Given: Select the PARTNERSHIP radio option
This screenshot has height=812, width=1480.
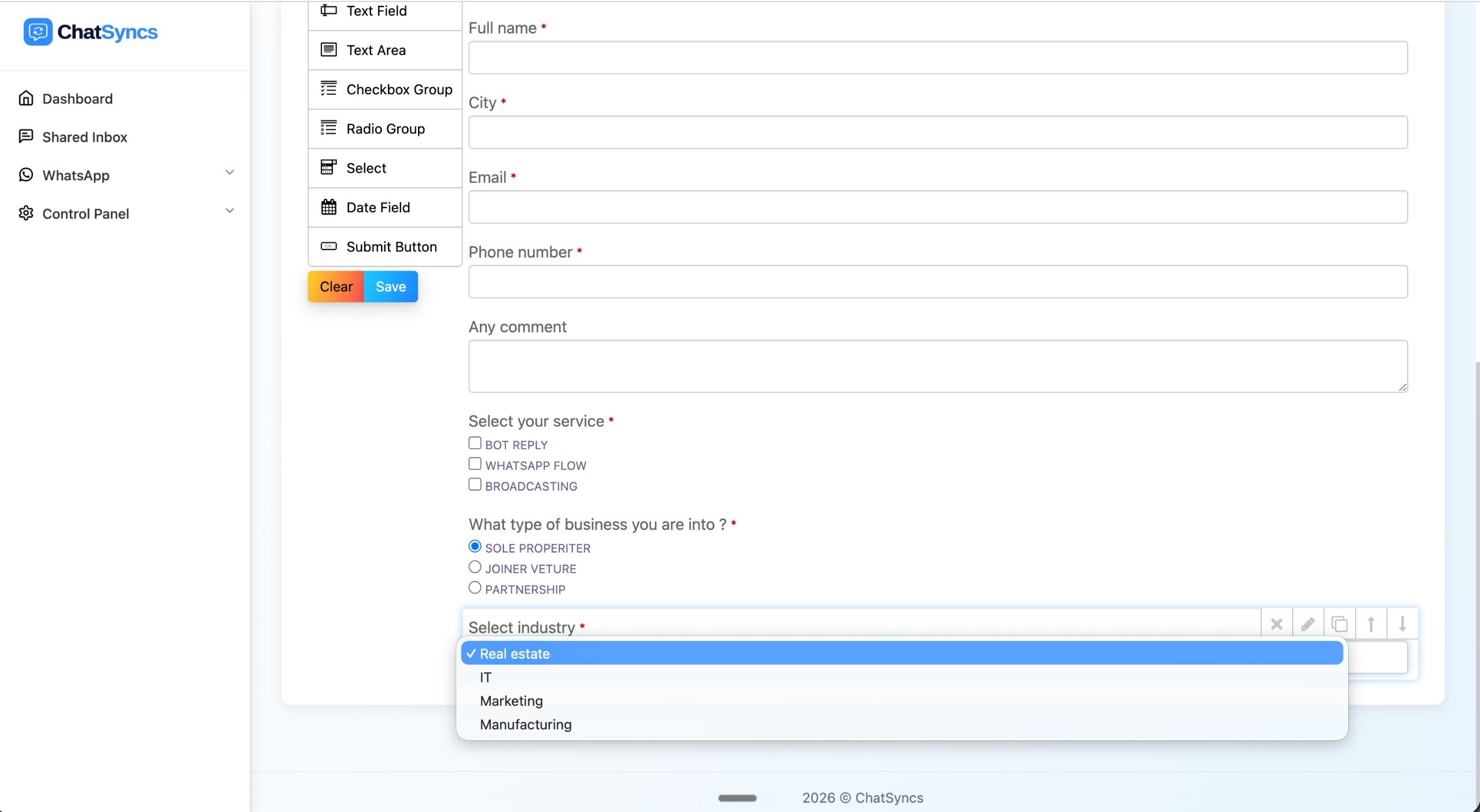Looking at the screenshot, I should click(x=475, y=588).
